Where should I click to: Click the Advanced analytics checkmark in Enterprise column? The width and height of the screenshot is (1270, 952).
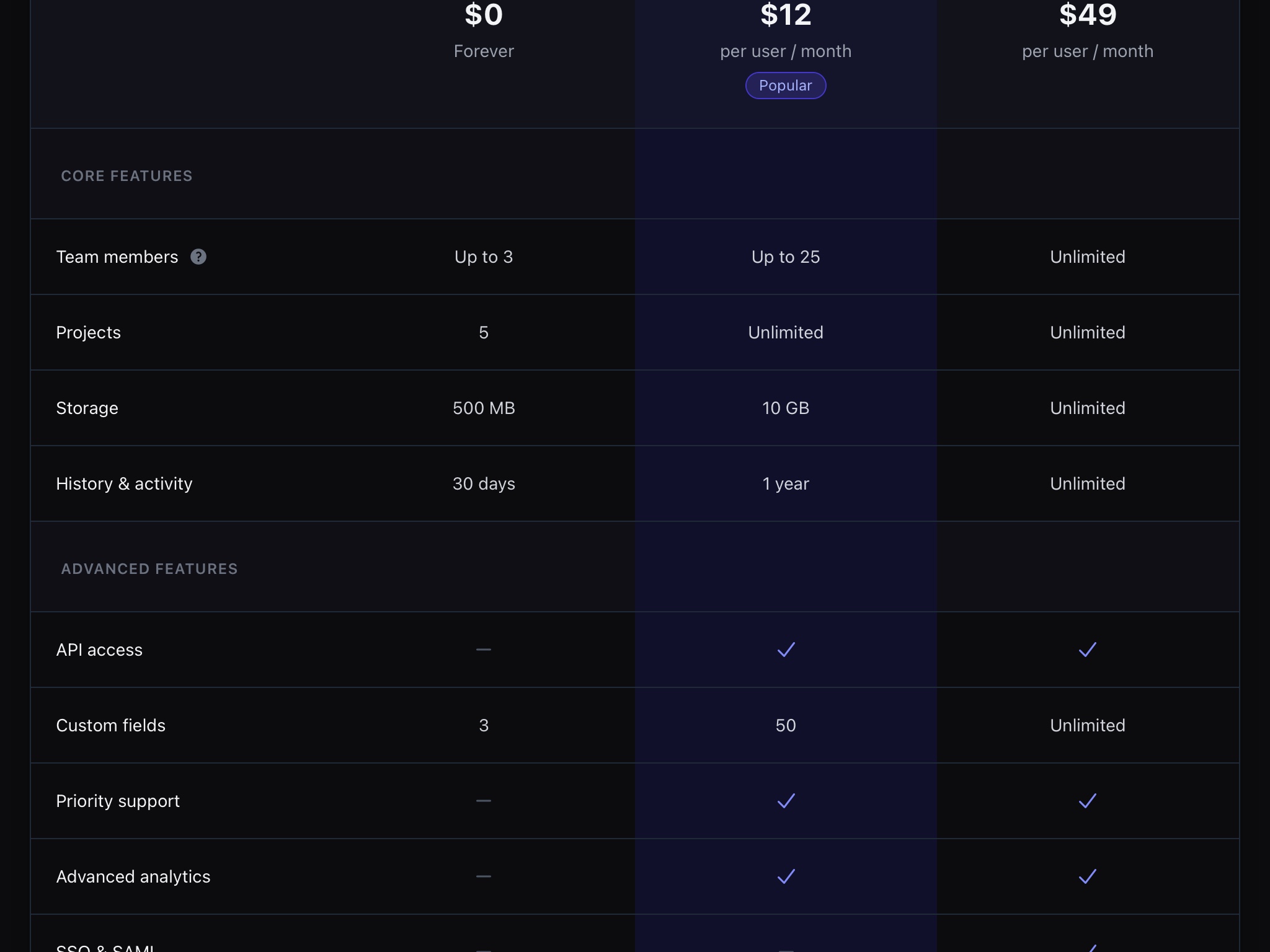pyautogui.click(x=1087, y=877)
